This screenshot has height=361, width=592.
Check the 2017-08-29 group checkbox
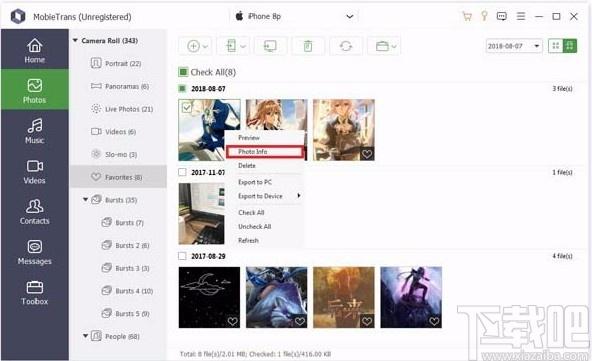(x=182, y=256)
